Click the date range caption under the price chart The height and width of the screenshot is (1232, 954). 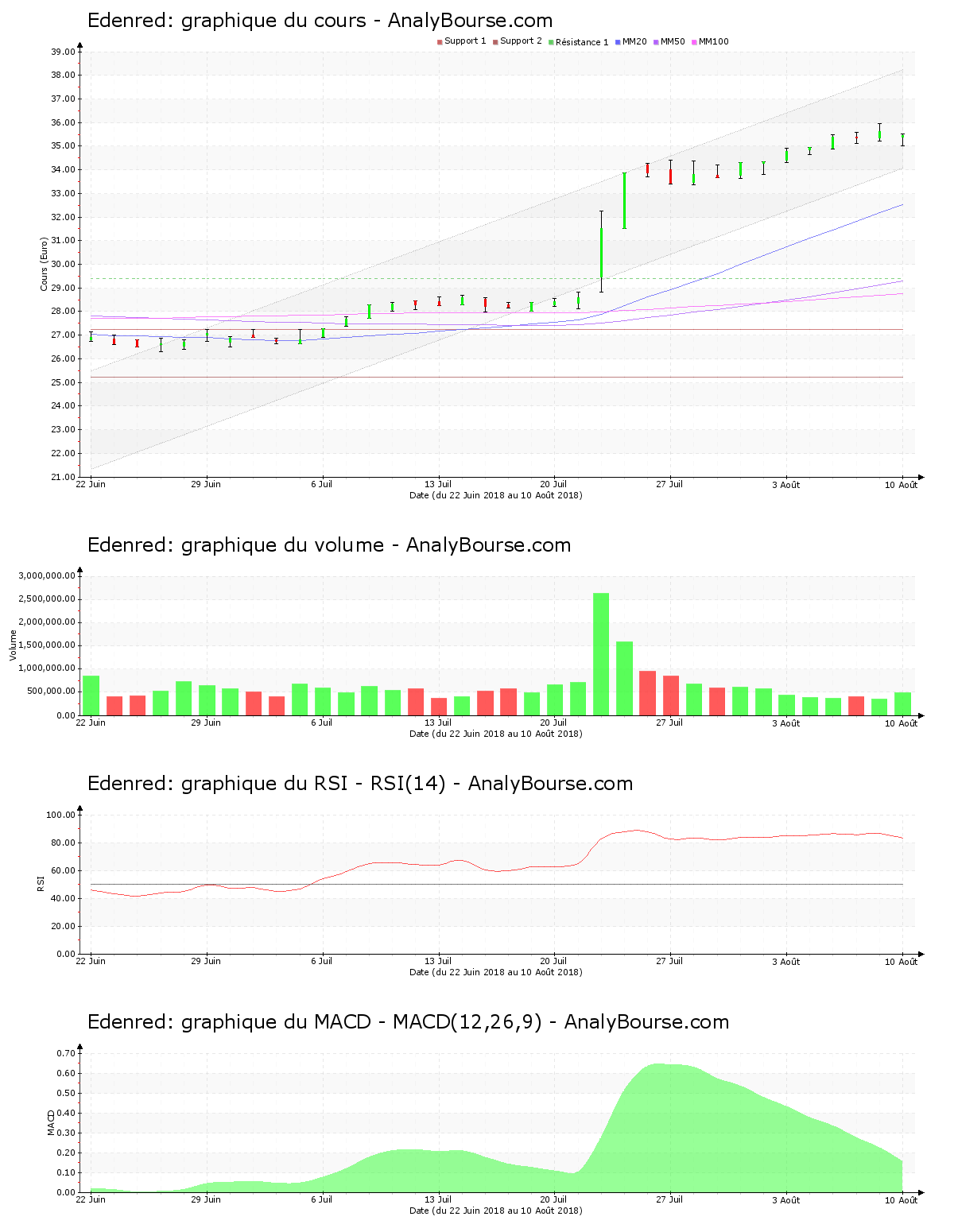pos(495,495)
